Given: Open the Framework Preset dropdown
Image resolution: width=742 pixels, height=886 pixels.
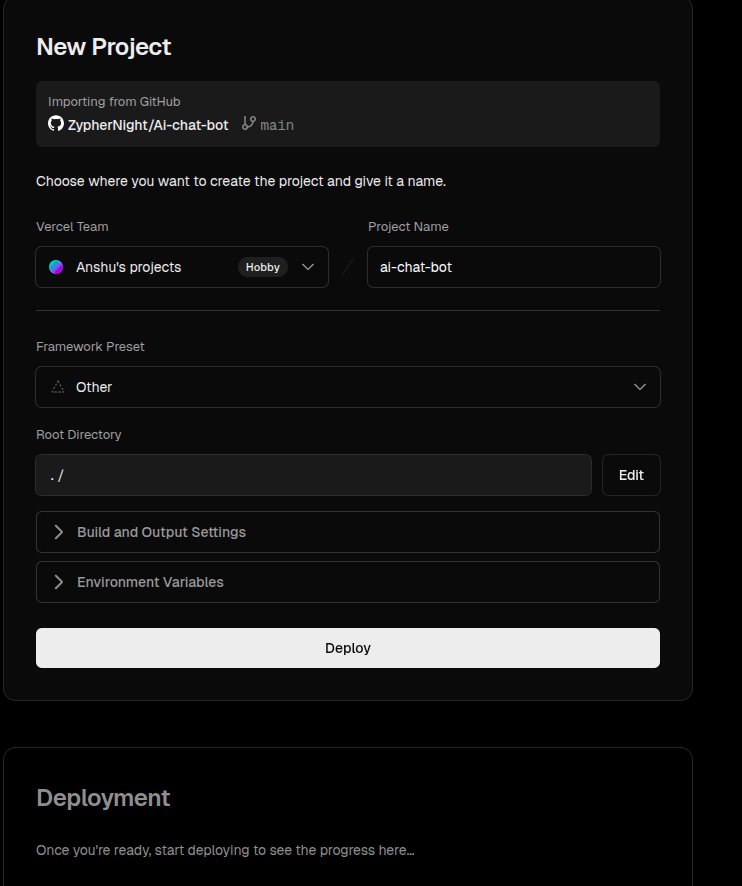Looking at the screenshot, I should click(347, 387).
